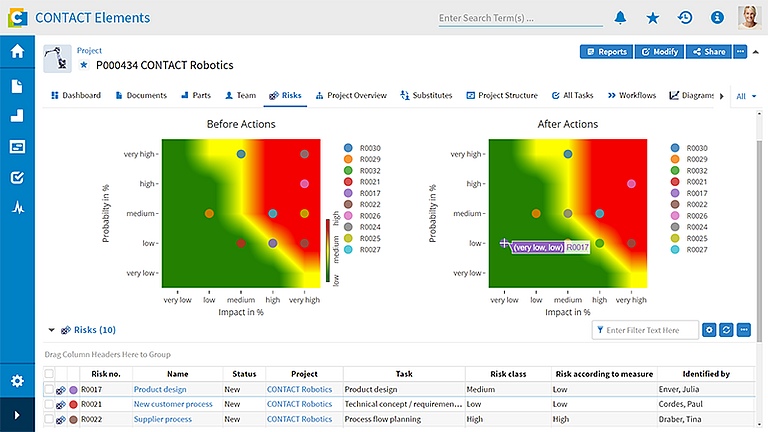Screen dimensions: 768x432
Task: Switch to the Documents tab
Action: pyautogui.click(x=141, y=95)
